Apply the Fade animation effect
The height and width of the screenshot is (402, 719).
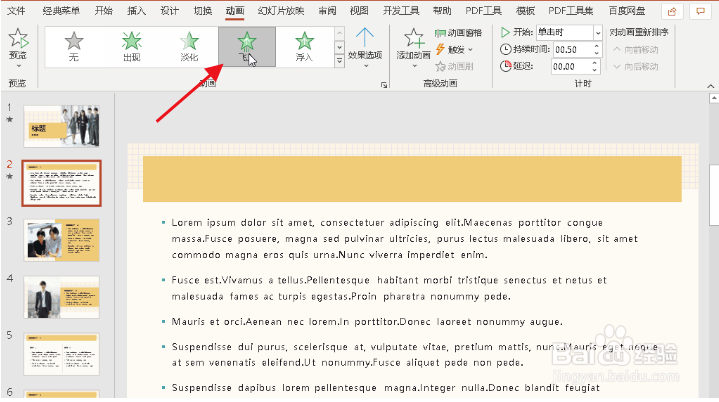[x=189, y=47]
